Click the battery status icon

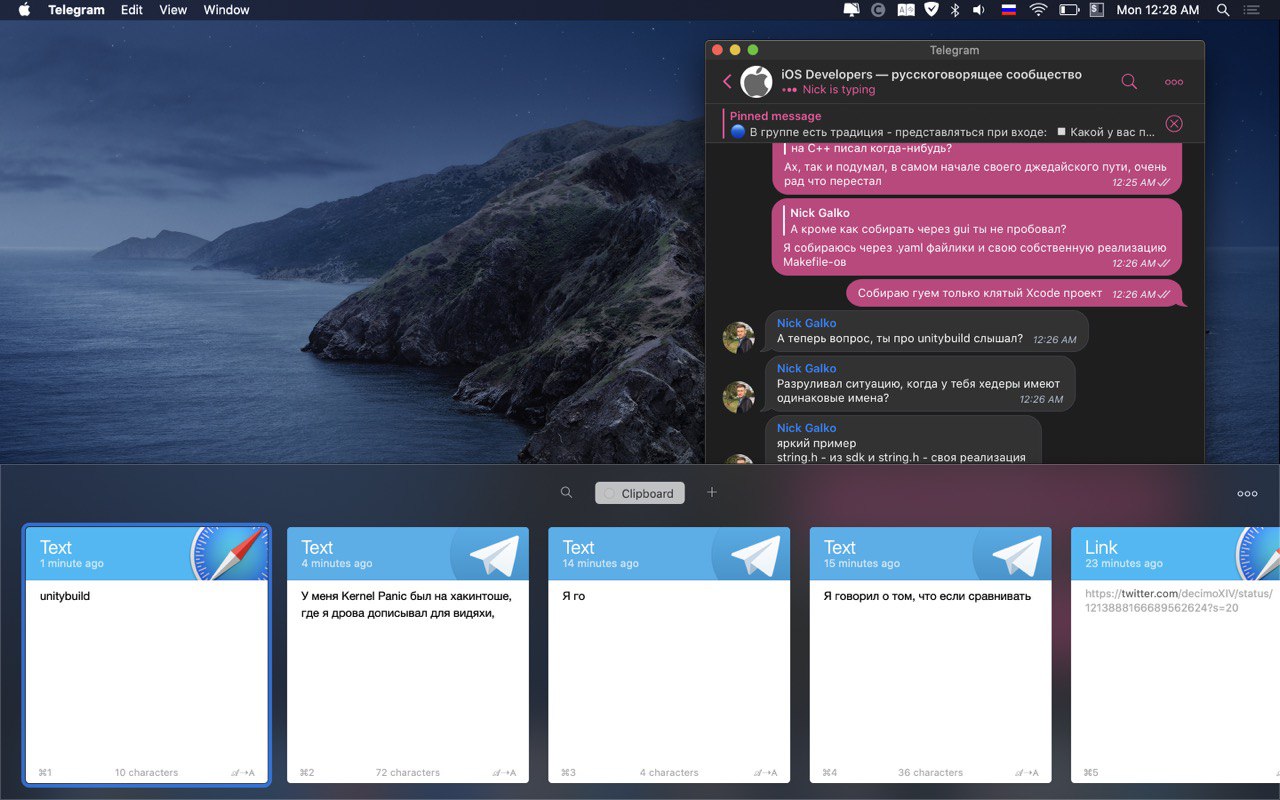1069,10
